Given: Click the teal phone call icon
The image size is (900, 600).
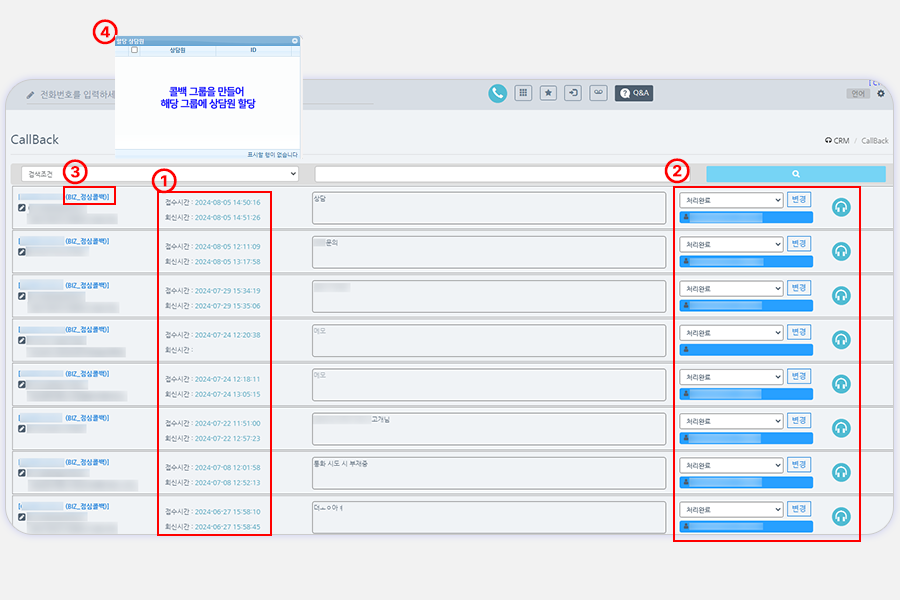Looking at the screenshot, I should 497,93.
